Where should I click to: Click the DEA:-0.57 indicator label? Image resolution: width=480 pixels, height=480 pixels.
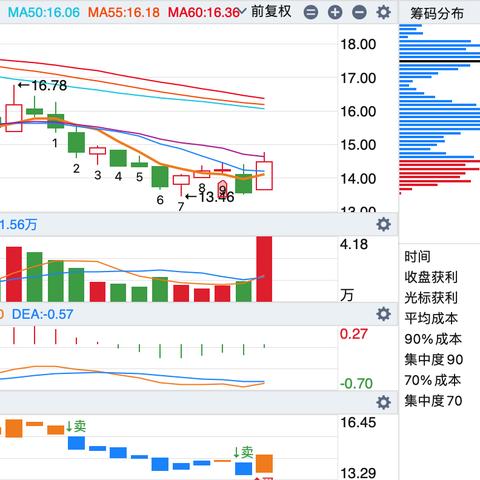pyautogui.click(x=42, y=314)
